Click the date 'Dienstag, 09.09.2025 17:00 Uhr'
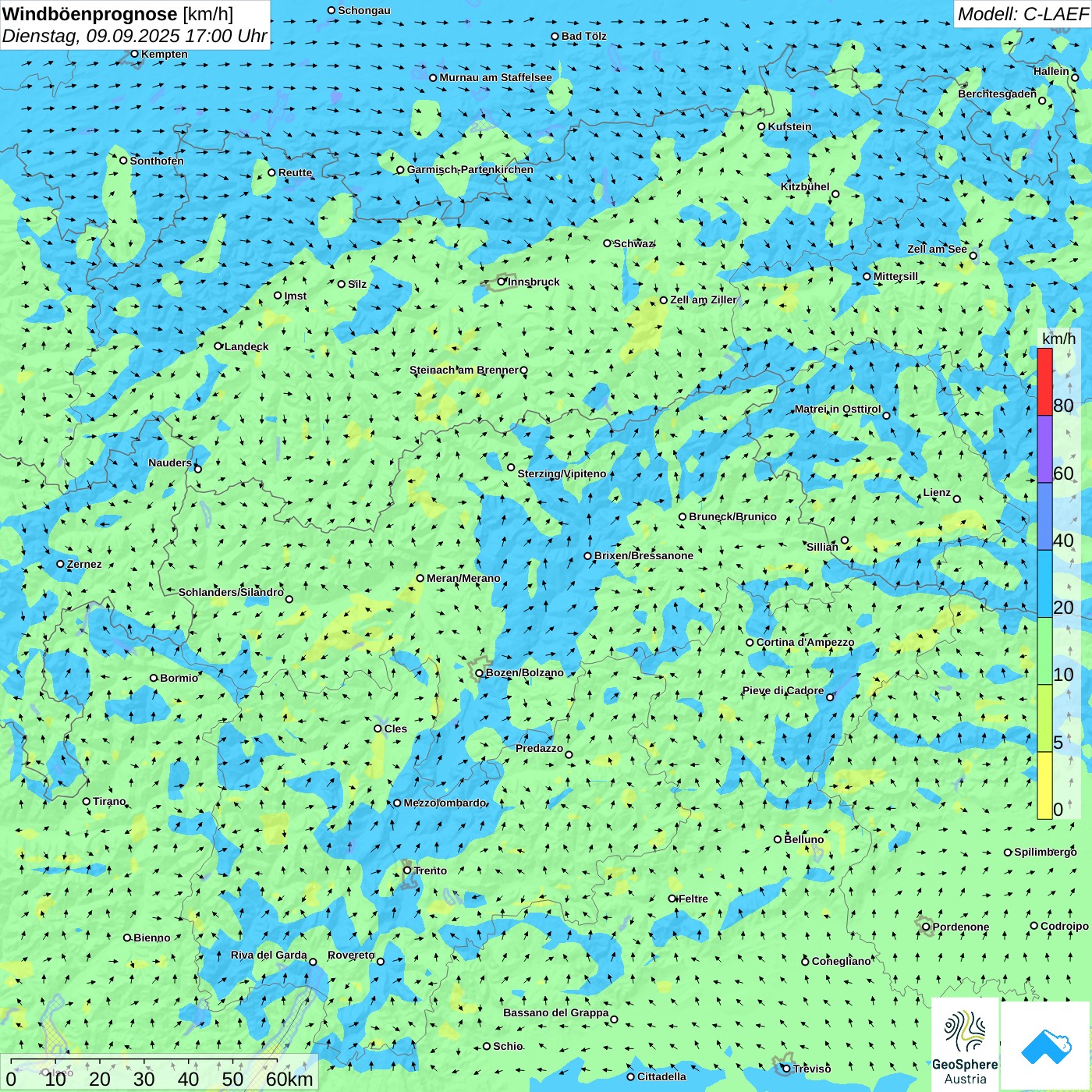This screenshot has height=1092, width=1092. coord(135,36)
